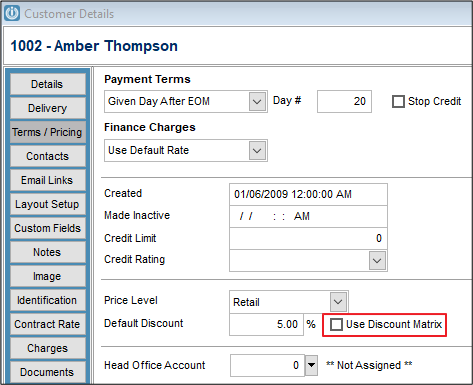This screenshot has width=473, height=385.
Task: Open the Price Level dropdown
Action: coord(338,302)
